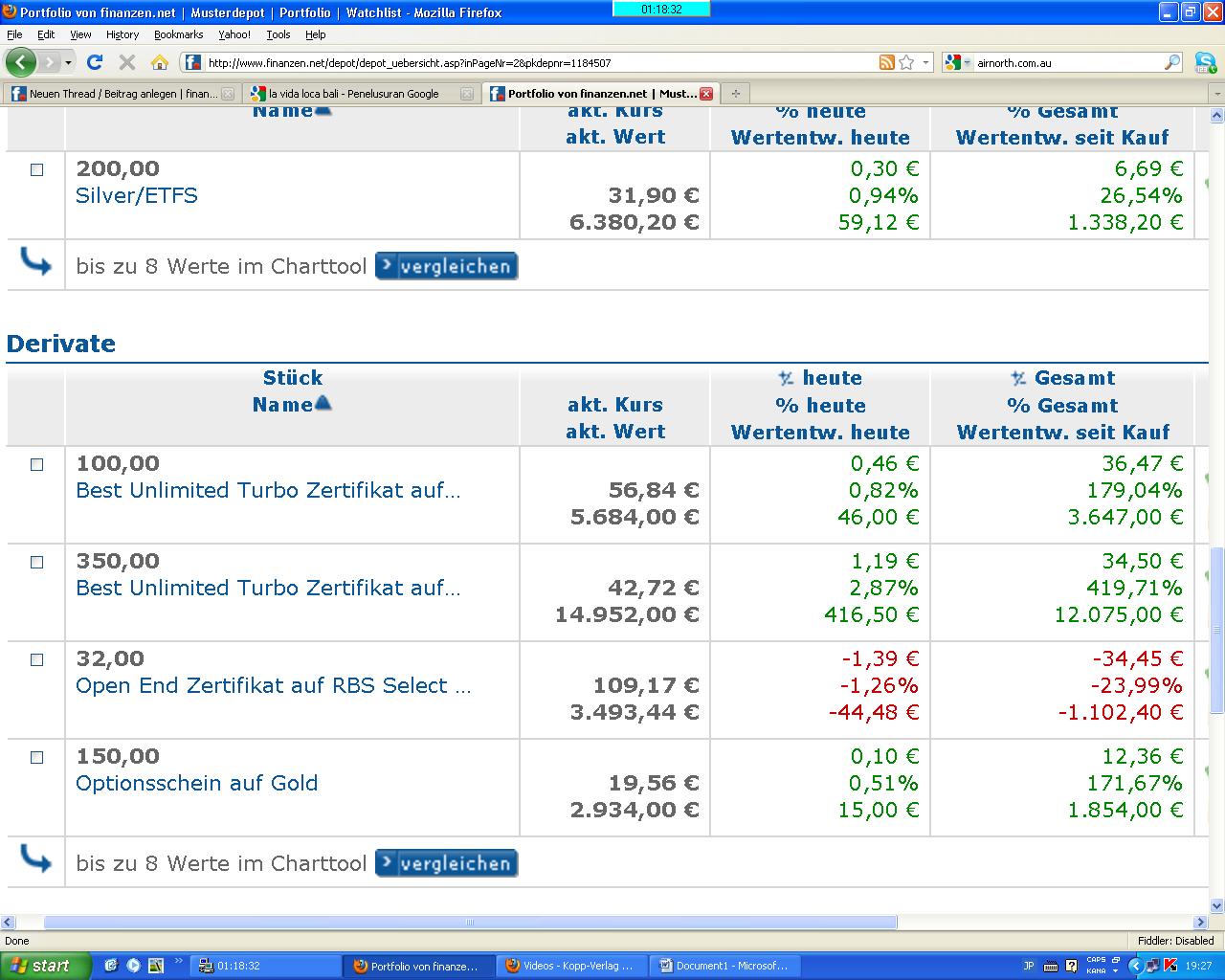The image size is (1225, 980).
Task: Open the language bar options arrow
Action: (x=1116, y=970)
